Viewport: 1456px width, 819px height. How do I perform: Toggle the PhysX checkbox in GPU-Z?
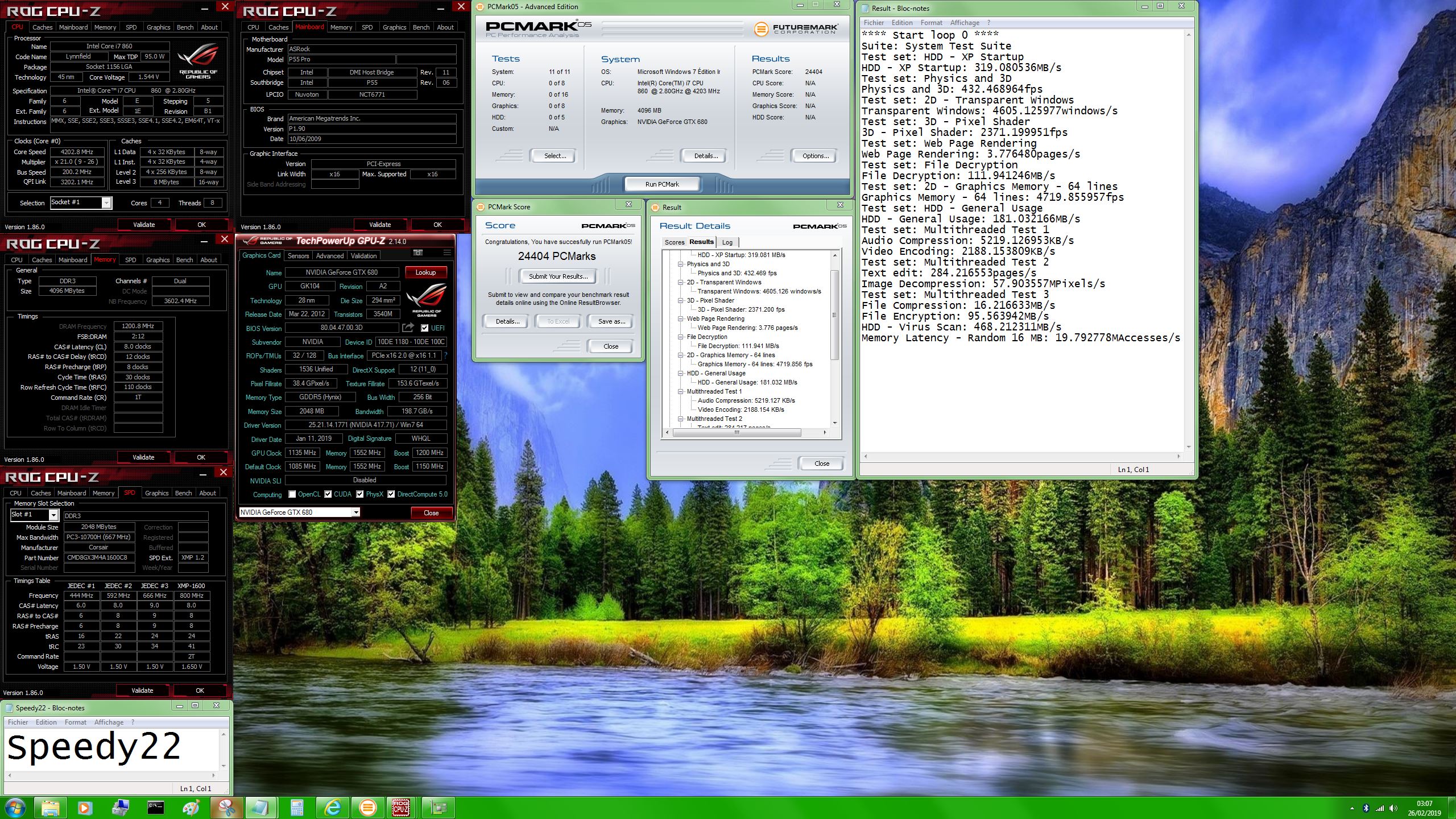tap(360, 494)
